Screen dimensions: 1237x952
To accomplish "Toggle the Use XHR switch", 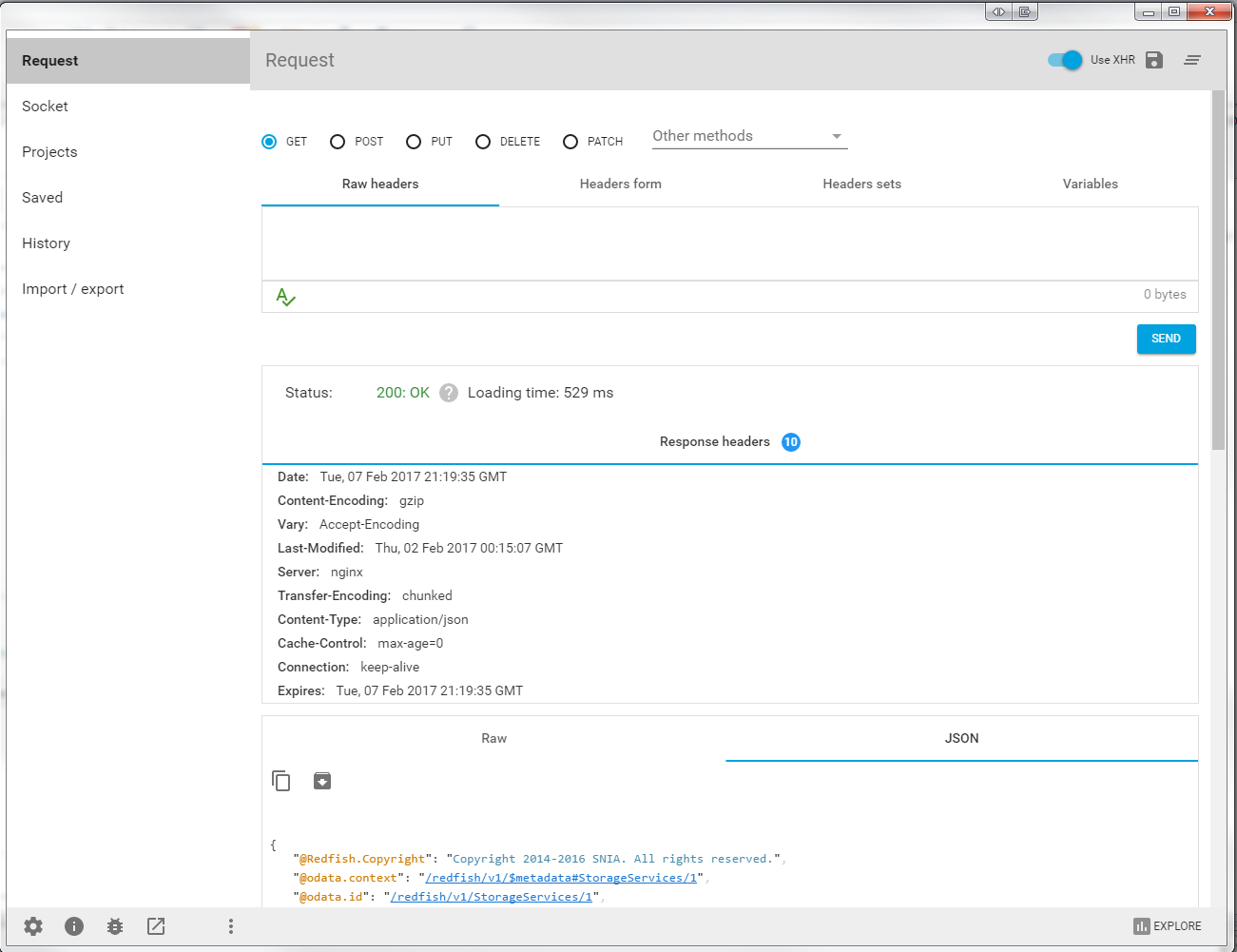I will [x=1065, y=60].
